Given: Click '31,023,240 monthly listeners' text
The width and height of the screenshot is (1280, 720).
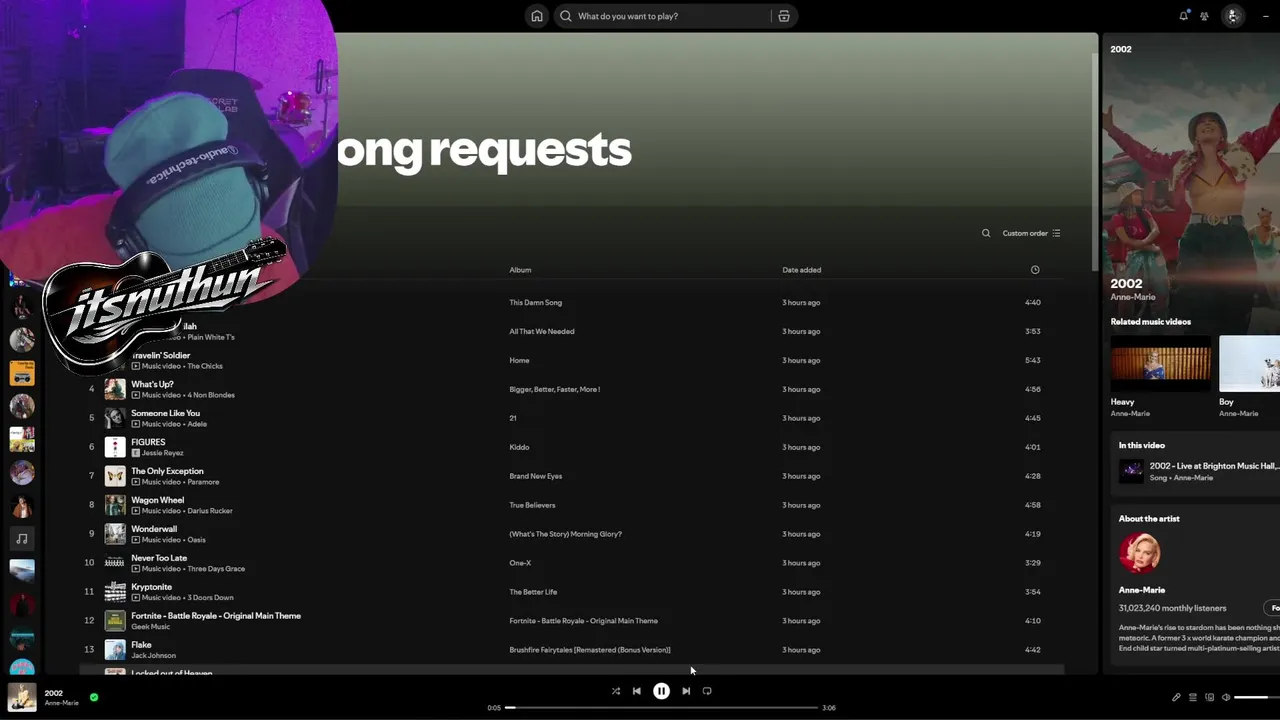Looking at the screenshot, I should (1172, 608).
